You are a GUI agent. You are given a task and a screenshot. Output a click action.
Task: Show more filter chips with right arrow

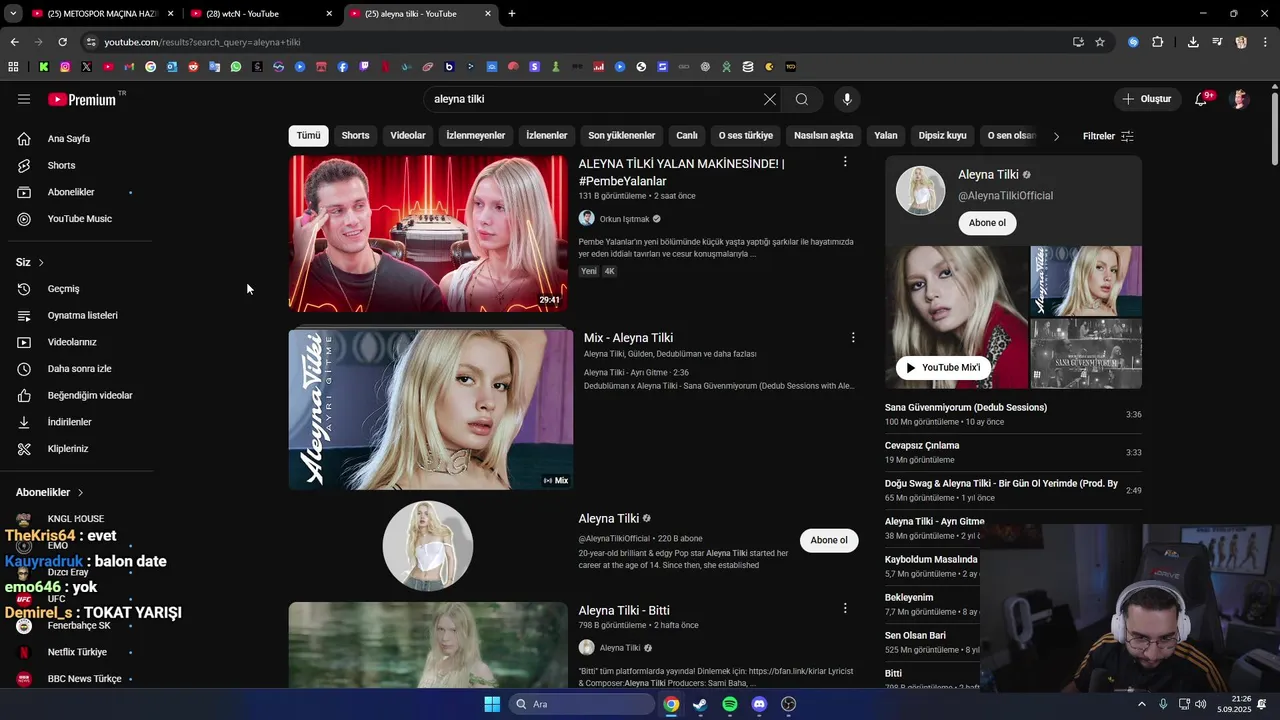[1056, 136]
